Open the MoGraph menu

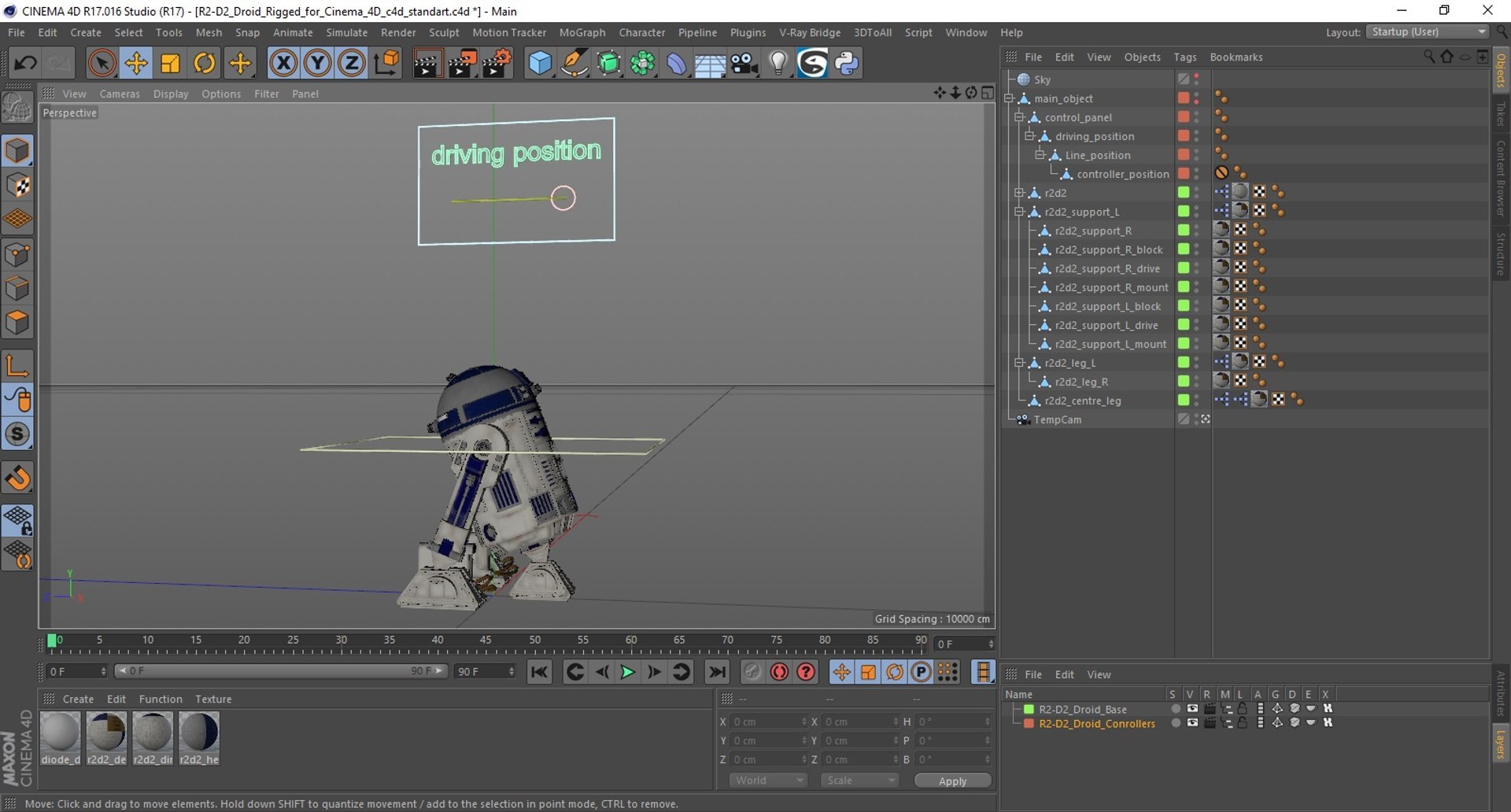click(x=582, y=32)
